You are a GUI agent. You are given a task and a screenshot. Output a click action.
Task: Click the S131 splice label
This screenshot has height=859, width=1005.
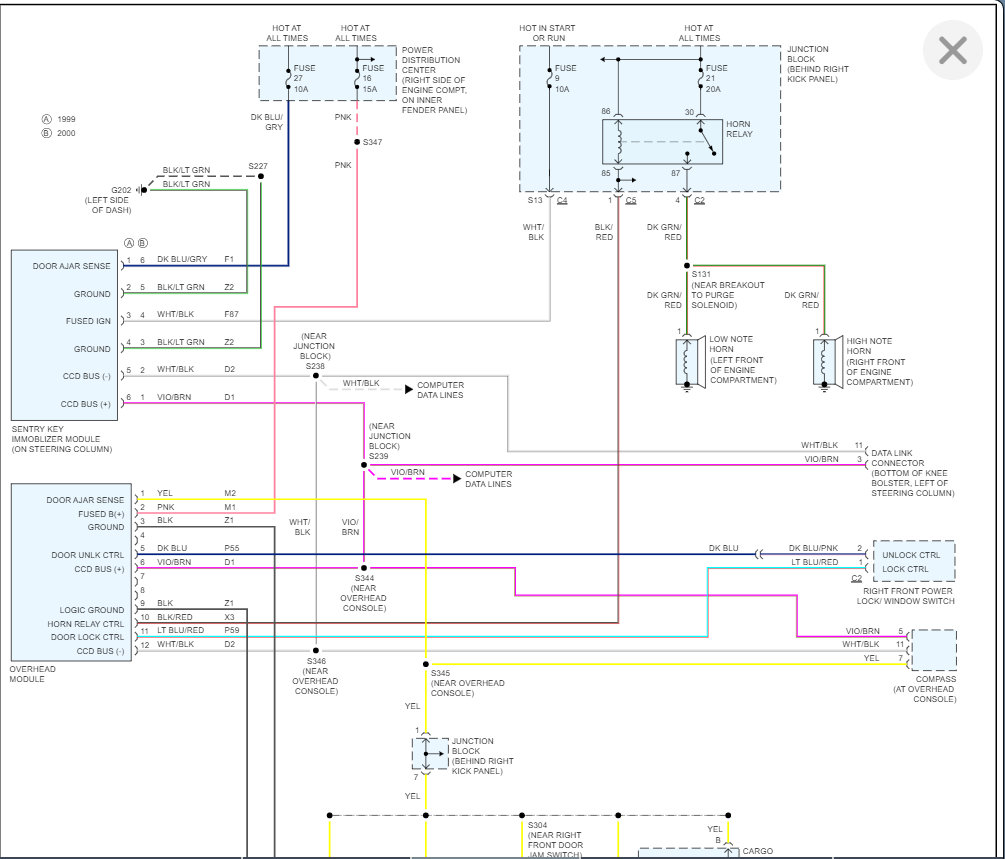coord(701,274)
